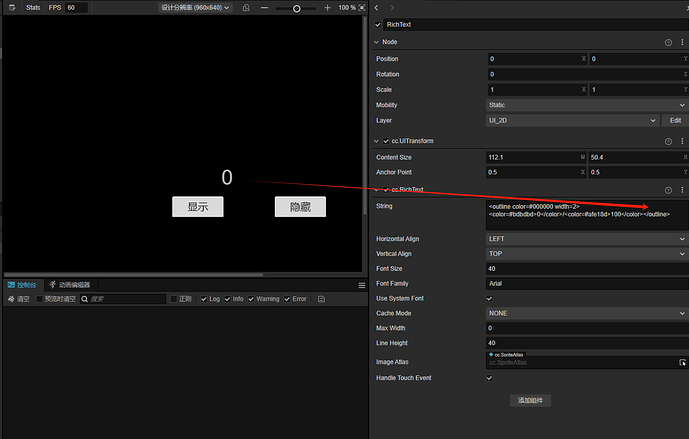Click the Max Width input field
689x439 pixels.
click(x=587, y=328)
